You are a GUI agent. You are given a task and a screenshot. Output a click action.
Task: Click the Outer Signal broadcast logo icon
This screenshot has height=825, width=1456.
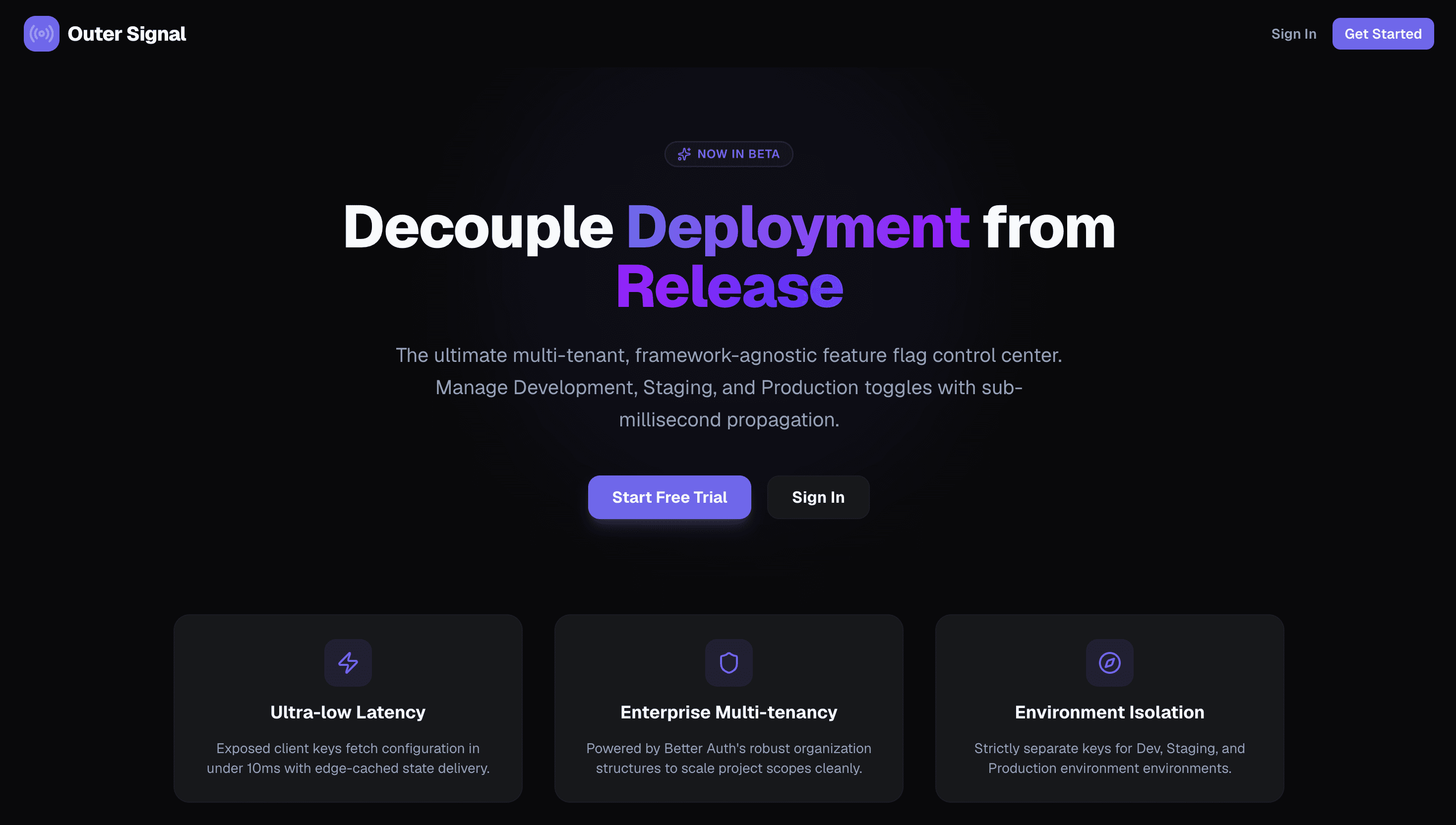[x=41, y=33]
